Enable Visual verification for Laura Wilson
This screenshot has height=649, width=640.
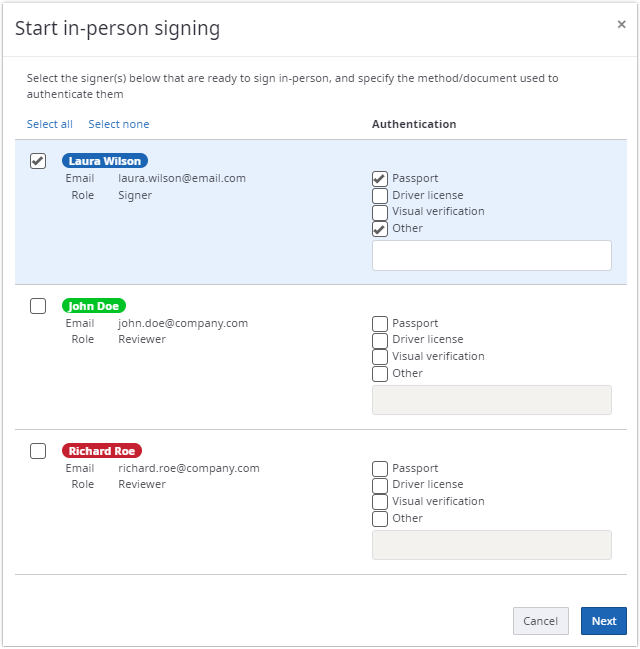click(x=380, y=212)
